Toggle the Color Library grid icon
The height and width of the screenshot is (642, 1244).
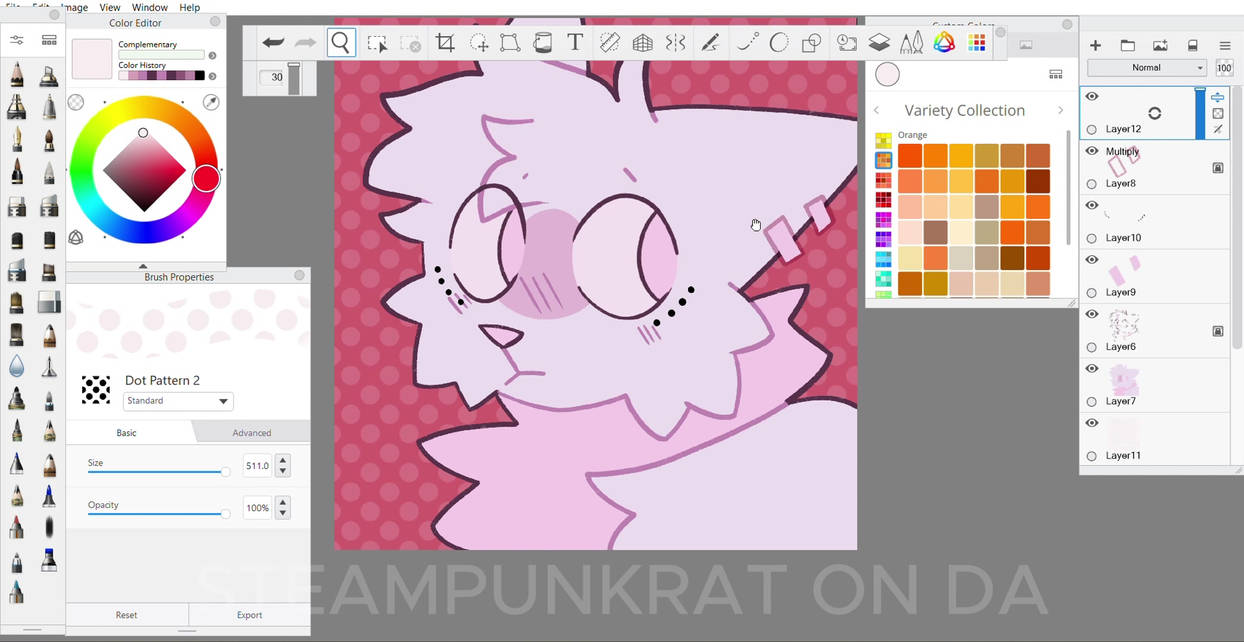[977, 43]
